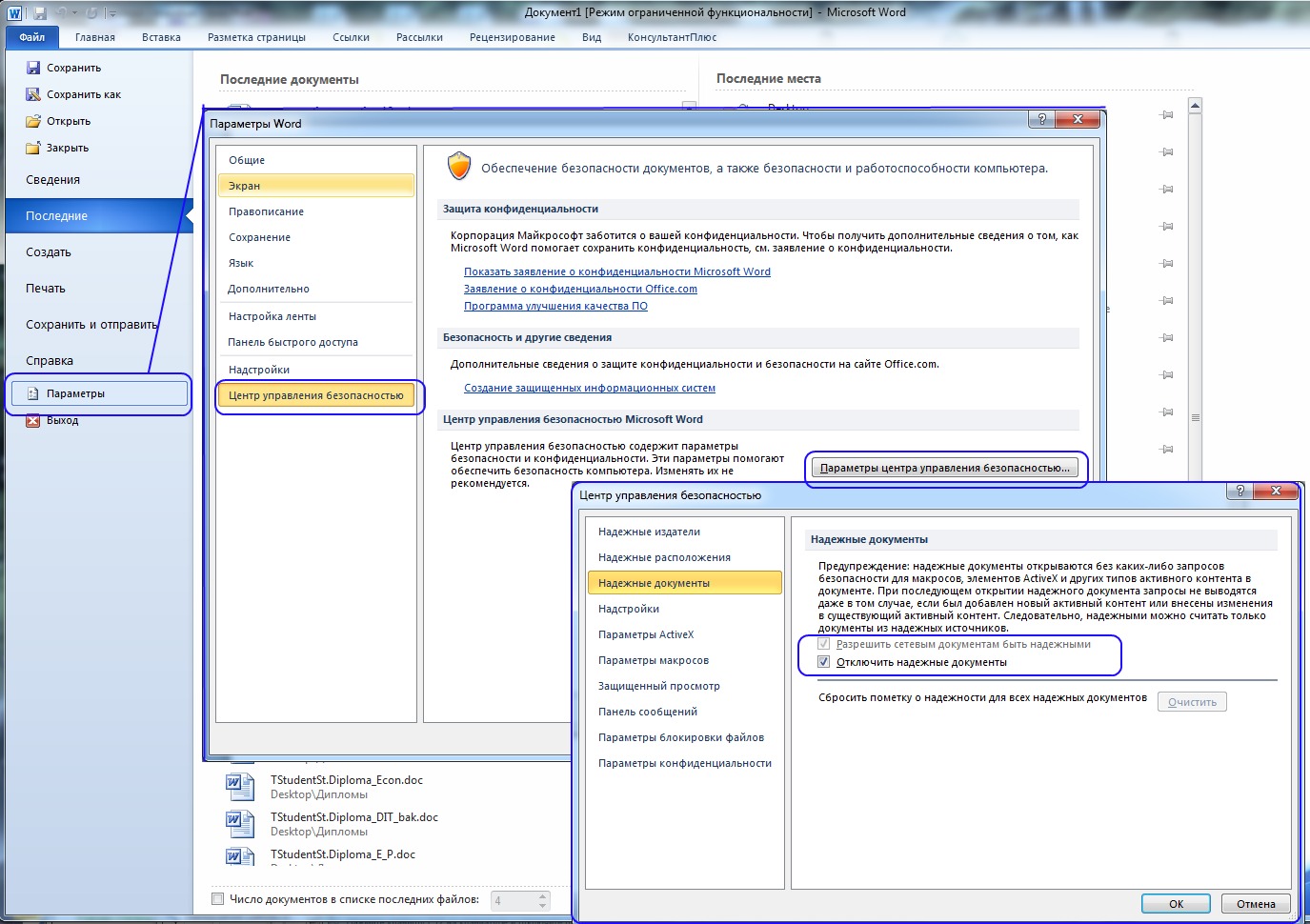The image size is (1310, 924).
Task: Click Отмена in Trust Center dialog
Action: pyautogui.click(x=1256, y=904)
